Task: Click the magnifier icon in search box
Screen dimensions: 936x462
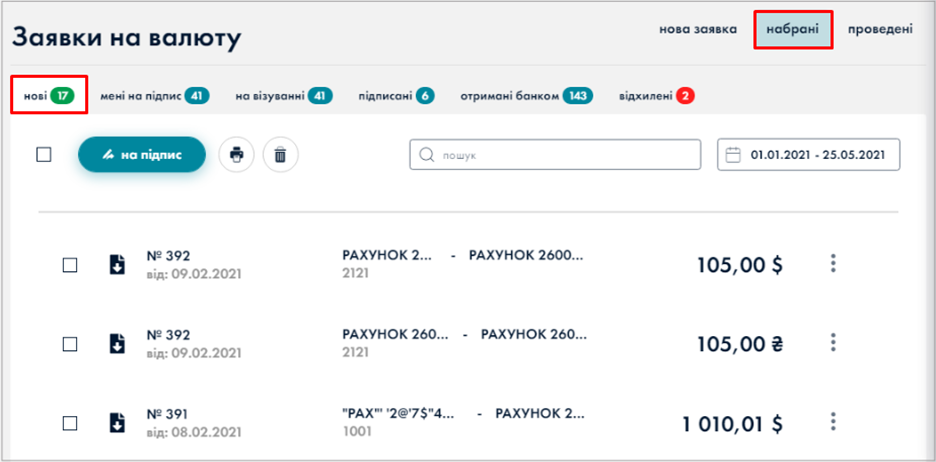Action: (x=426, y=155)
